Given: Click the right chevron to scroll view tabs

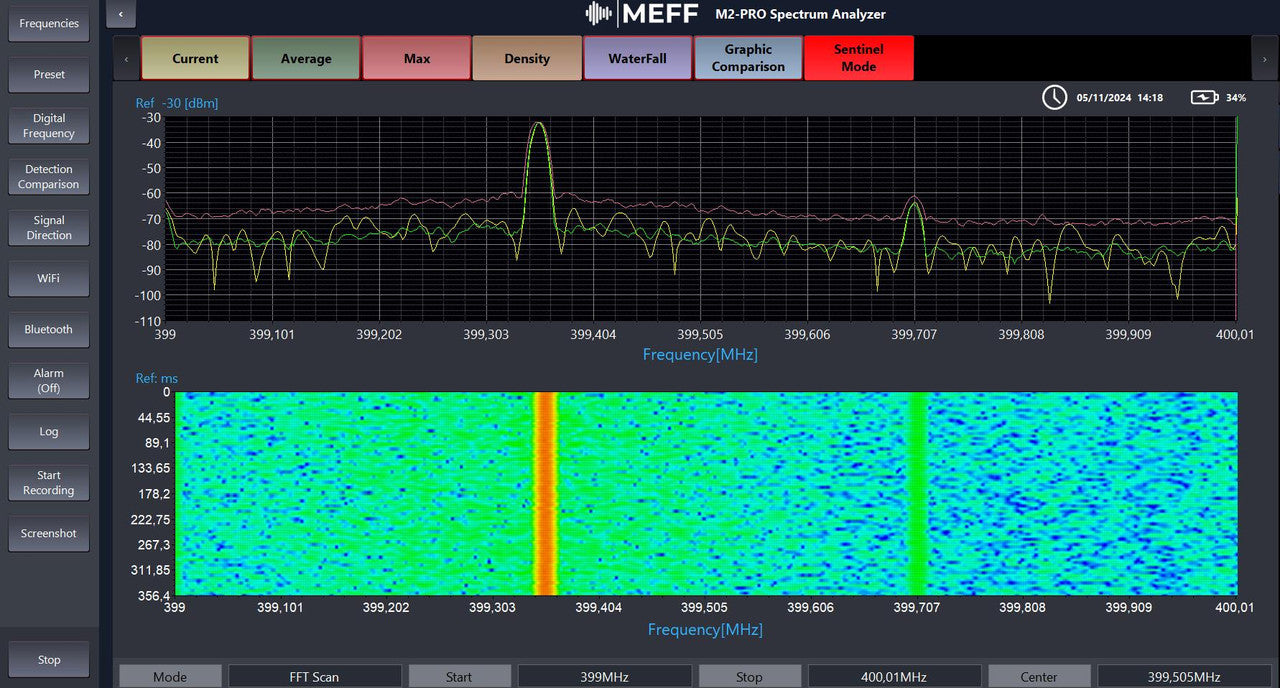Looking at the screenshot, I should (x=1265, y=58).
